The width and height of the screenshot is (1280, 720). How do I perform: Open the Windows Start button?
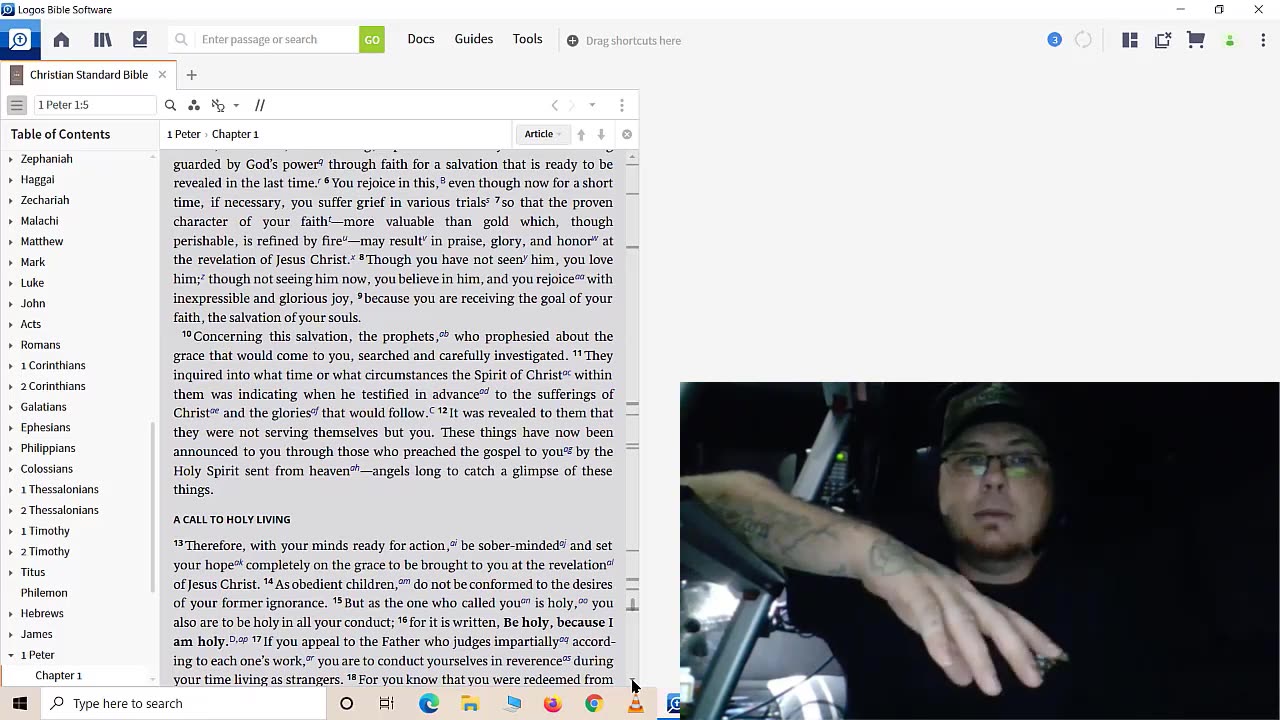click(x=20, y=703)
